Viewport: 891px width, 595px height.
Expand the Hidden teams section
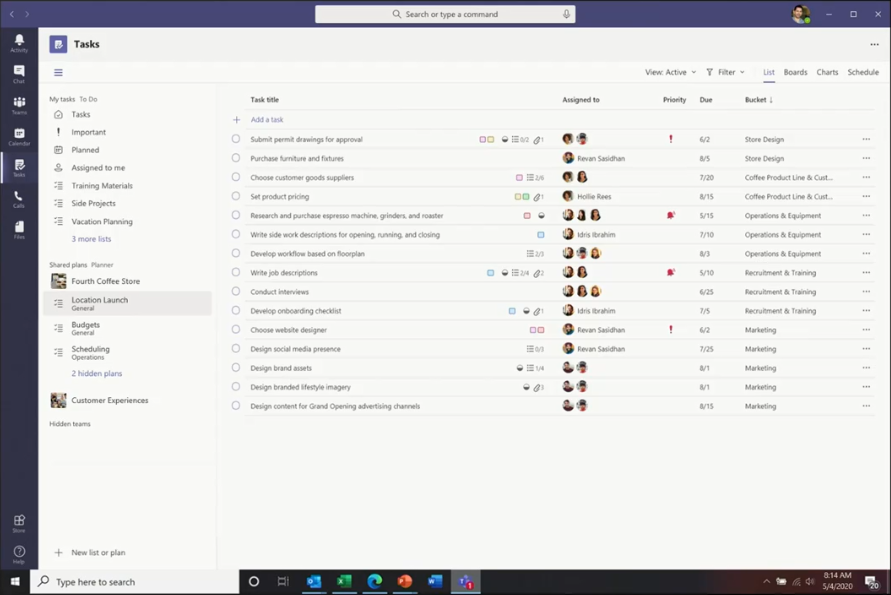(70, 424)
